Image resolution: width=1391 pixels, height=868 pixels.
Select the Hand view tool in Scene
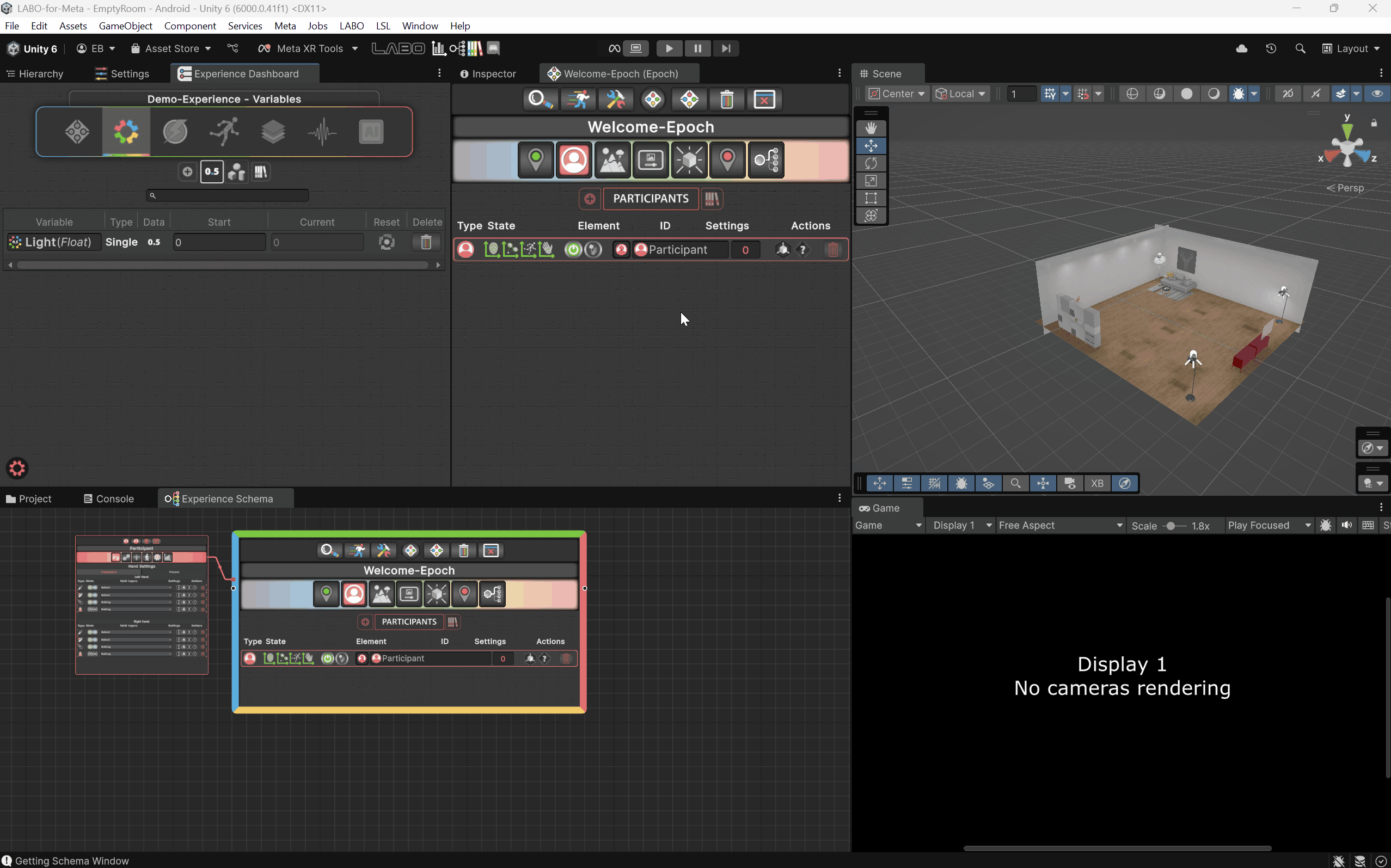point(871,128)
